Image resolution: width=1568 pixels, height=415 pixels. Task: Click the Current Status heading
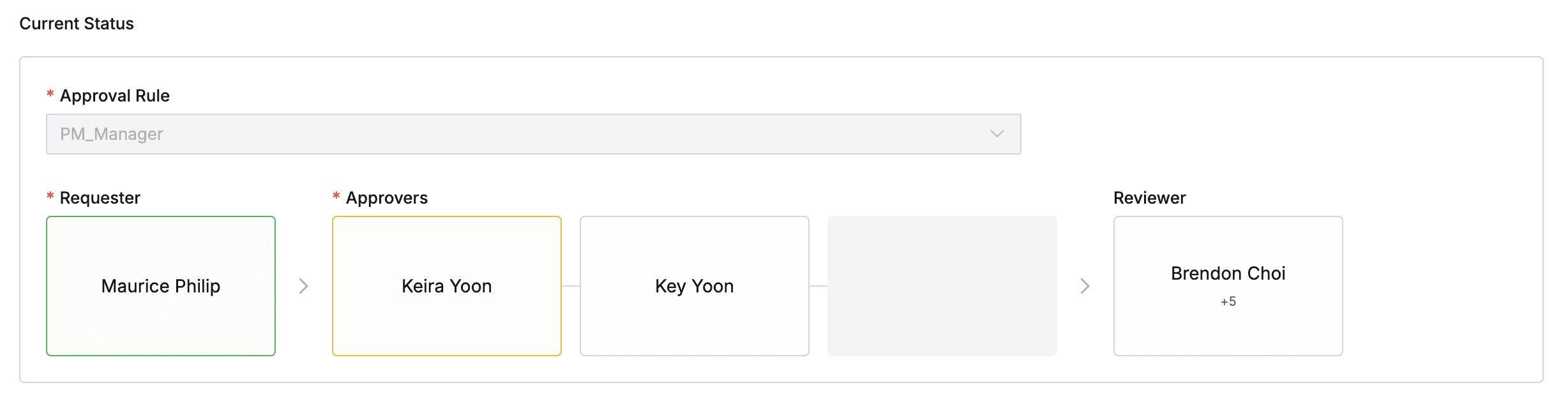pyautogui.click(x=76, y=24)
